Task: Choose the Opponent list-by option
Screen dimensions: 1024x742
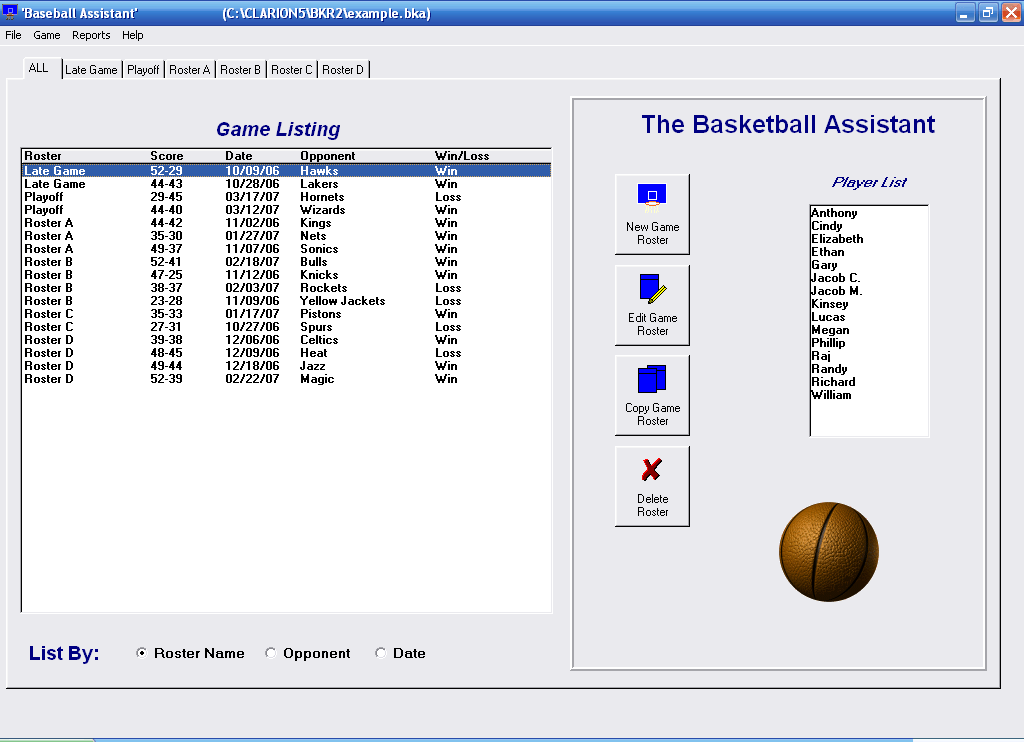Action: point(270,654)
